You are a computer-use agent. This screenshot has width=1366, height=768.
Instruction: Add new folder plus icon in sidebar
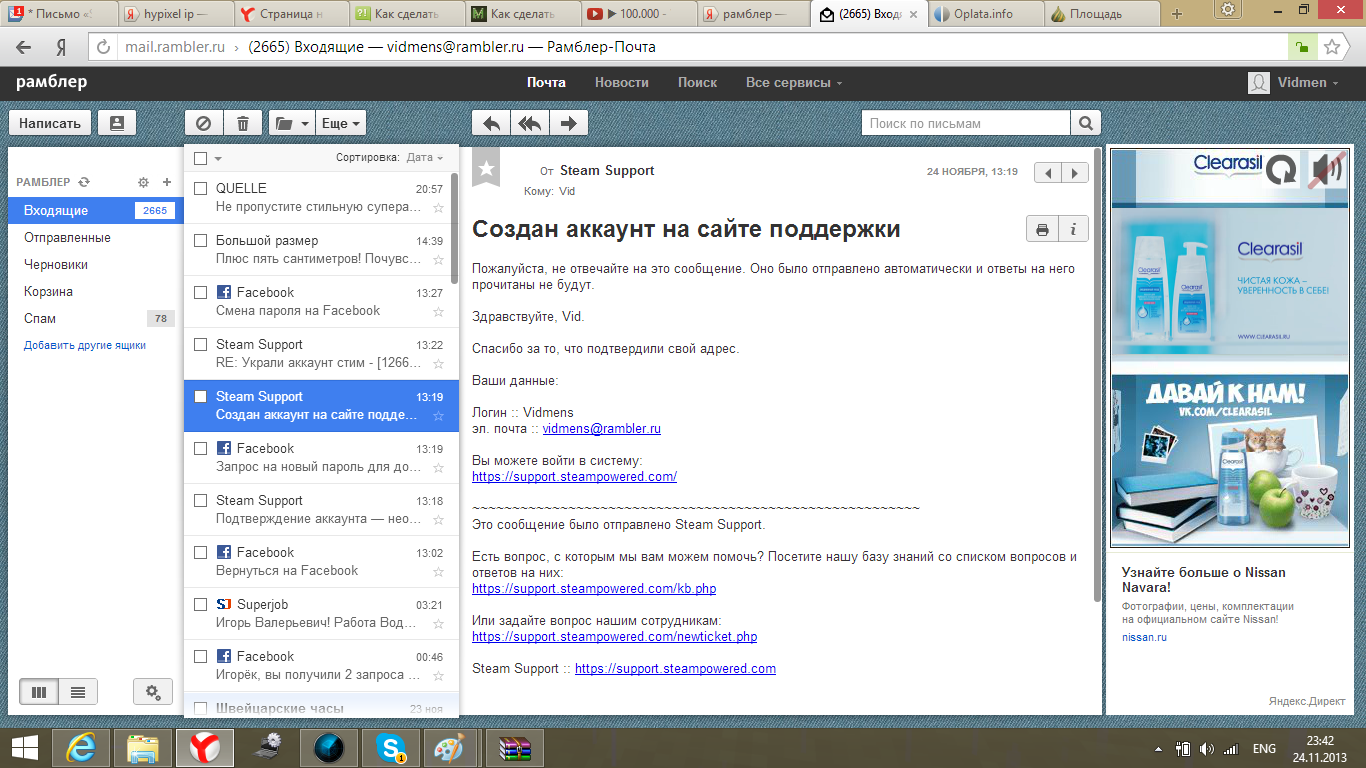[x=167, y=182]
